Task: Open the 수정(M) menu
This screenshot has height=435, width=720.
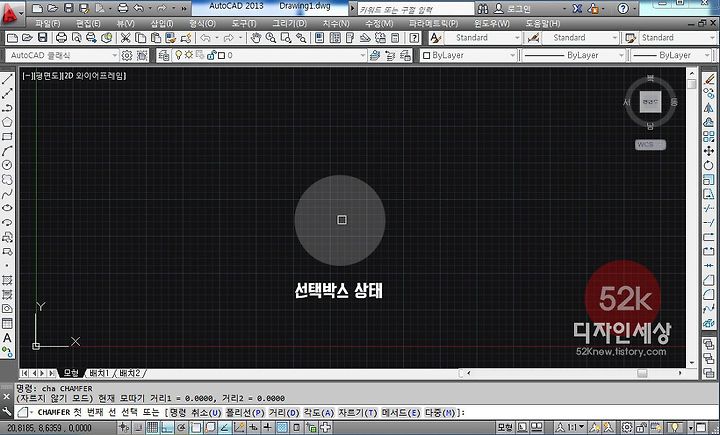Action: point(379,23)
